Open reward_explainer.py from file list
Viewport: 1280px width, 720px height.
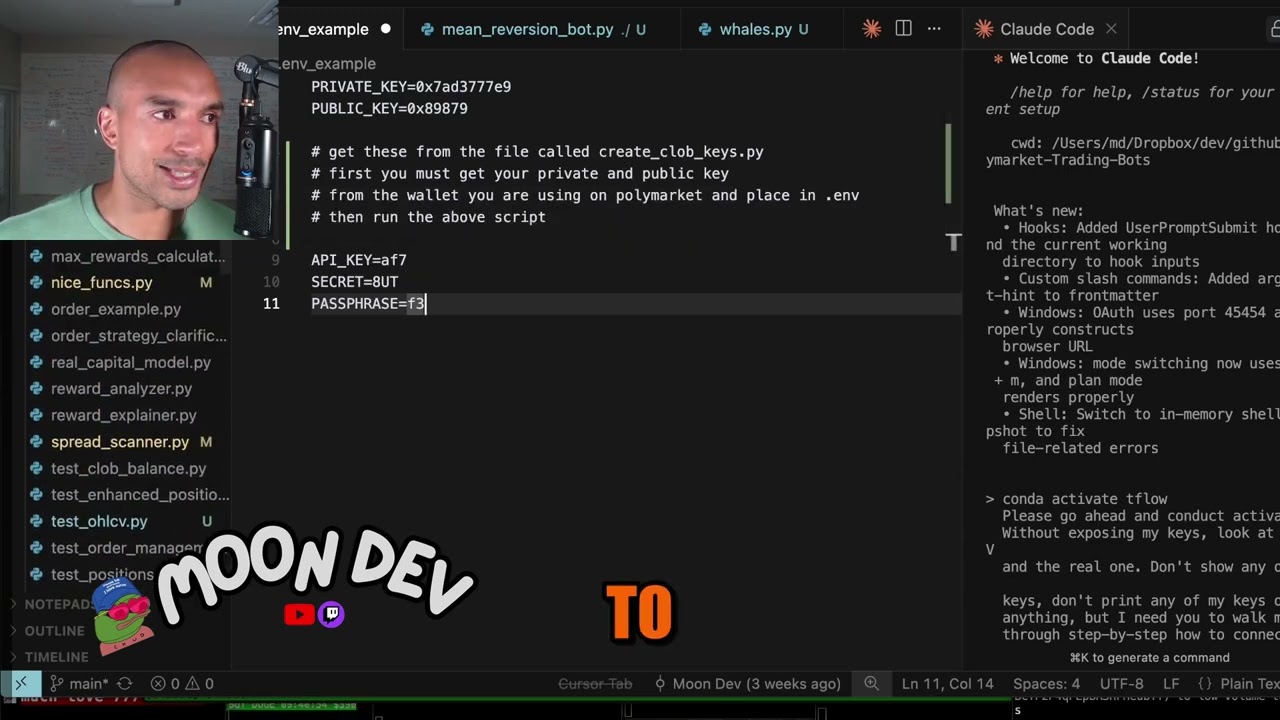tap(124, 415)
